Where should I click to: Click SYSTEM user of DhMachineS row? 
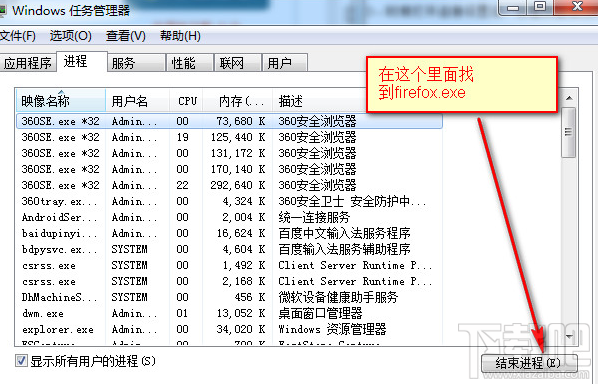click(x=129, y=297)
